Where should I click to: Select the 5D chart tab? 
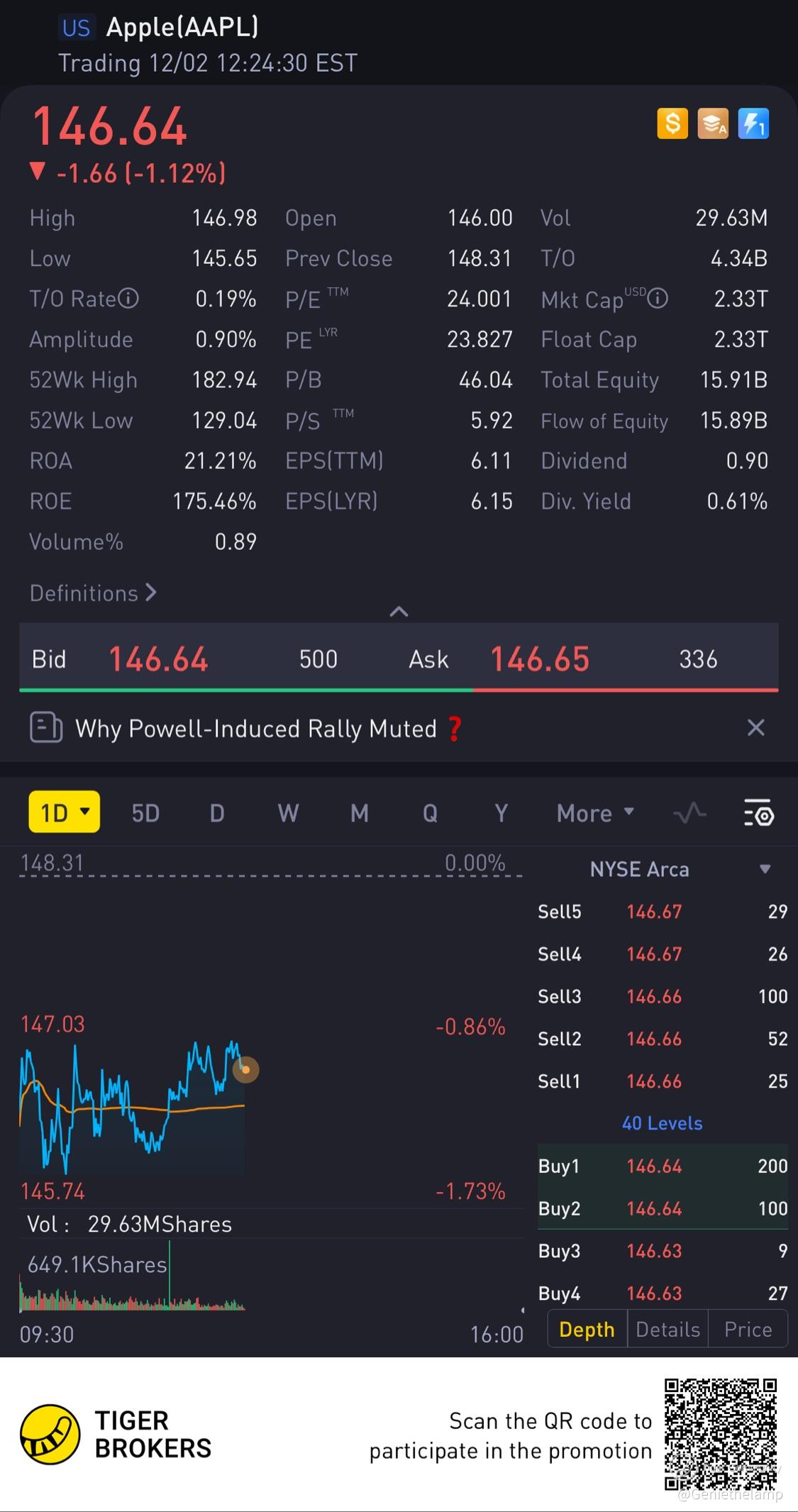pos(145,813)
